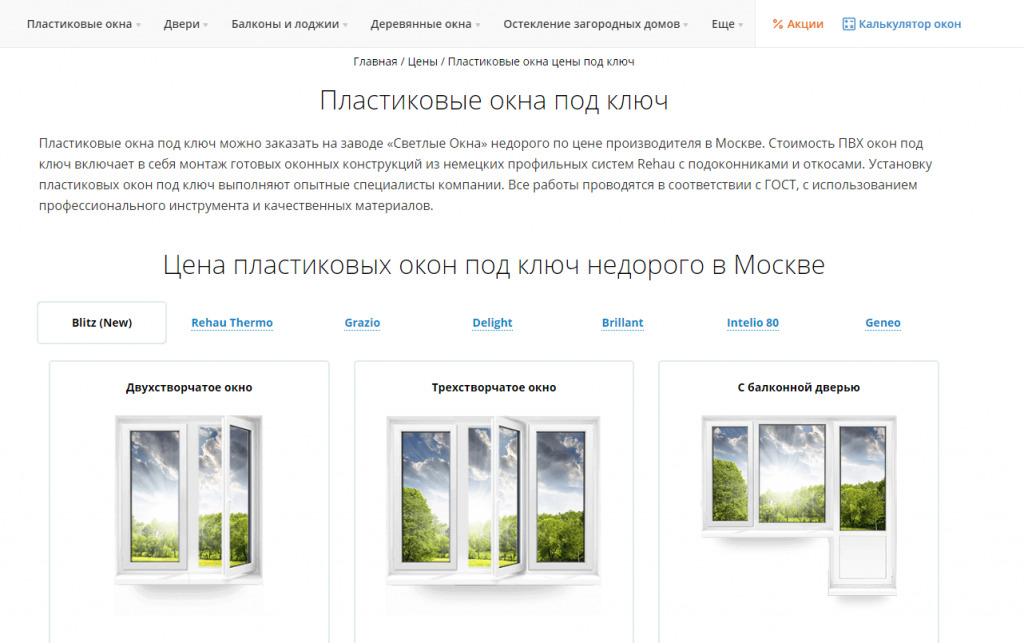Image resolution: width=1024 pixels, height=643 pixels.
Task: Open the Деревянные окна menu
Action: [x=425, y=22]
